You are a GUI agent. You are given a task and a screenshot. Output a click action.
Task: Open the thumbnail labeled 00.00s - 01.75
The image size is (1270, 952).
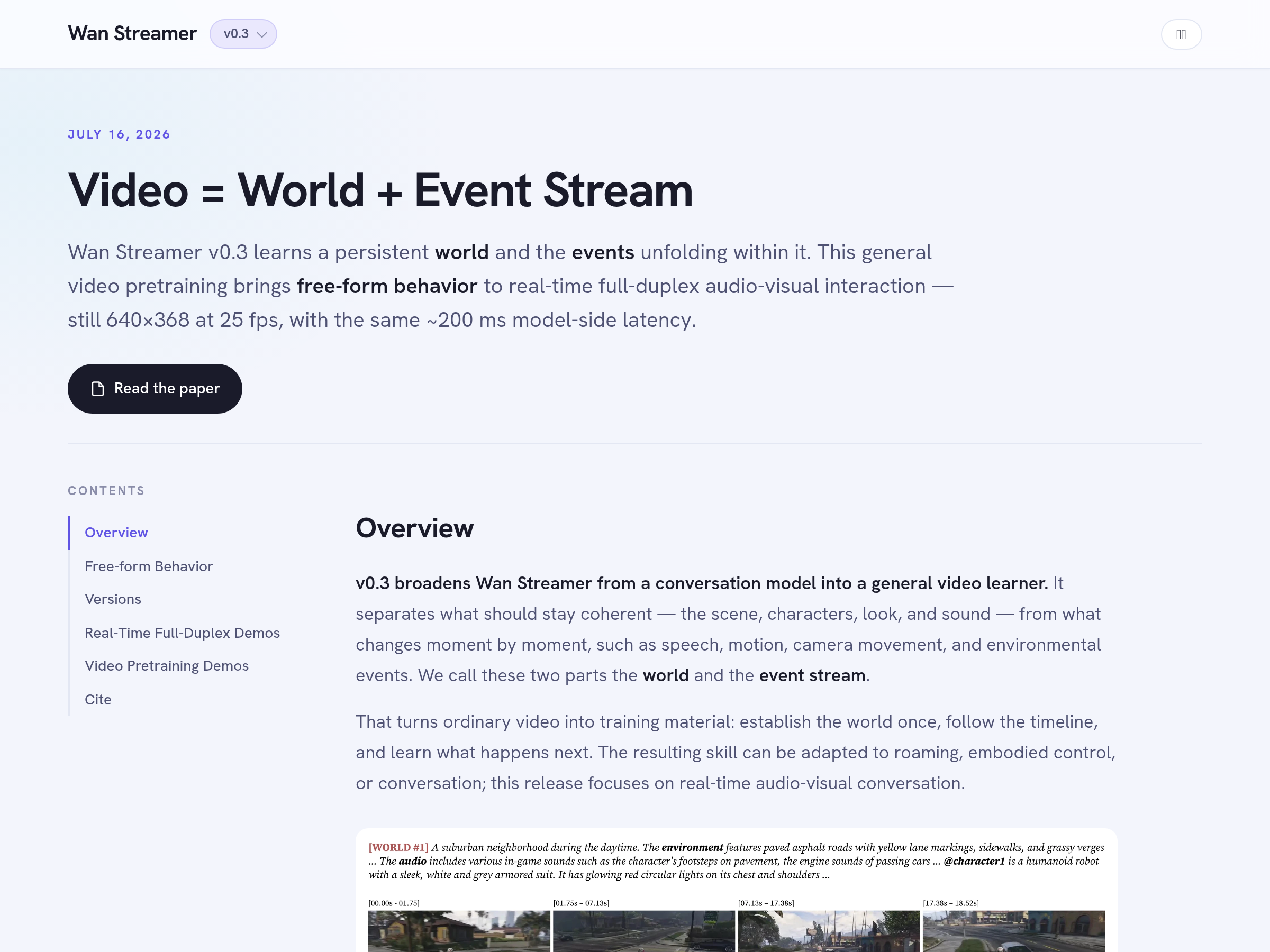coord(459,931)
